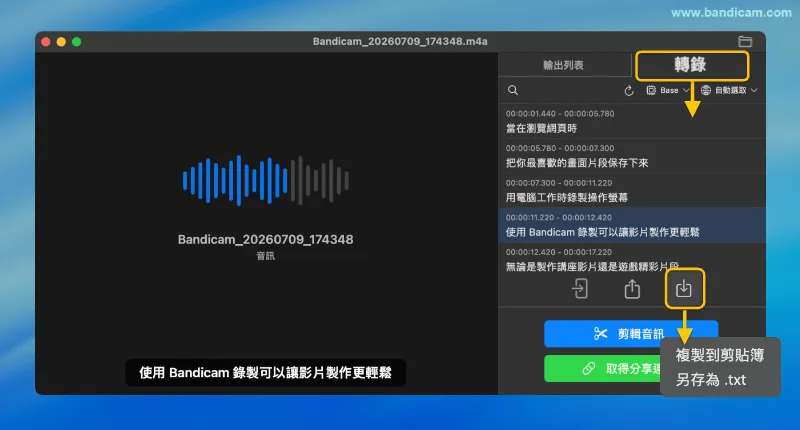Click timestamp 00:00:01.440 - 00:00:05.780

[x=560, y=114]
